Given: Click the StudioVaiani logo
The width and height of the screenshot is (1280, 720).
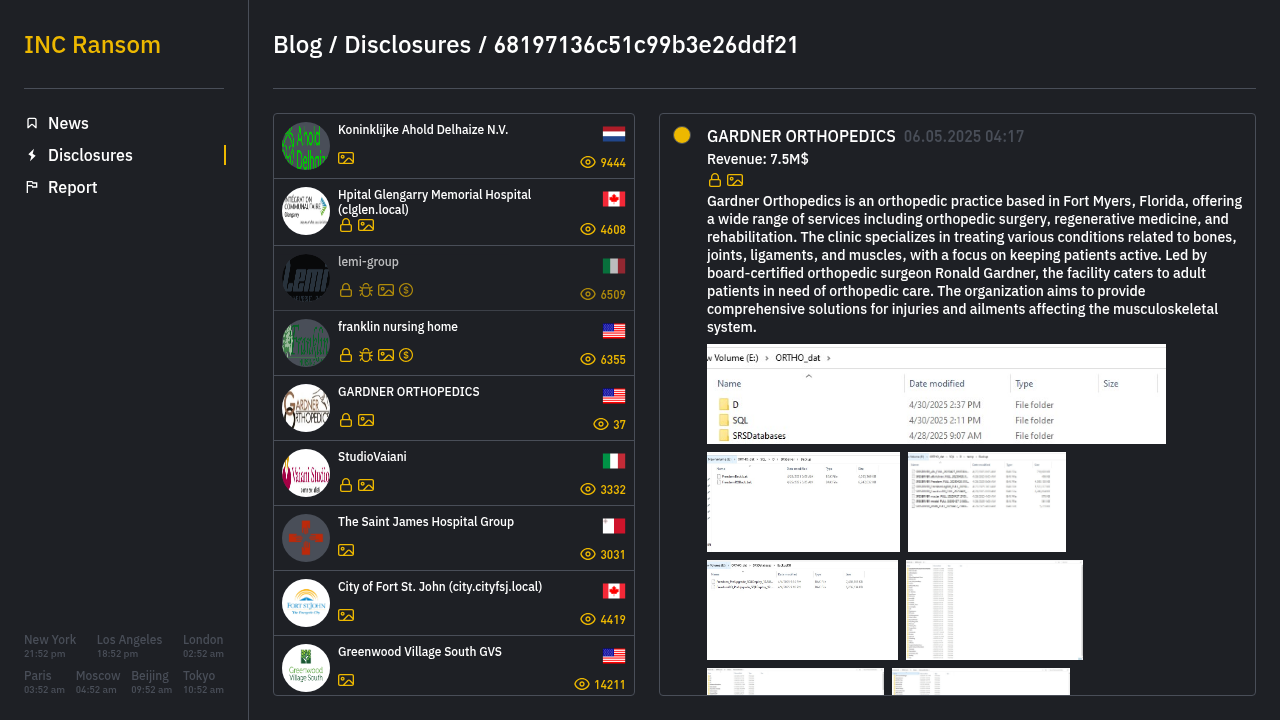Looking at the screenshot, I should (x=306, y=473).
